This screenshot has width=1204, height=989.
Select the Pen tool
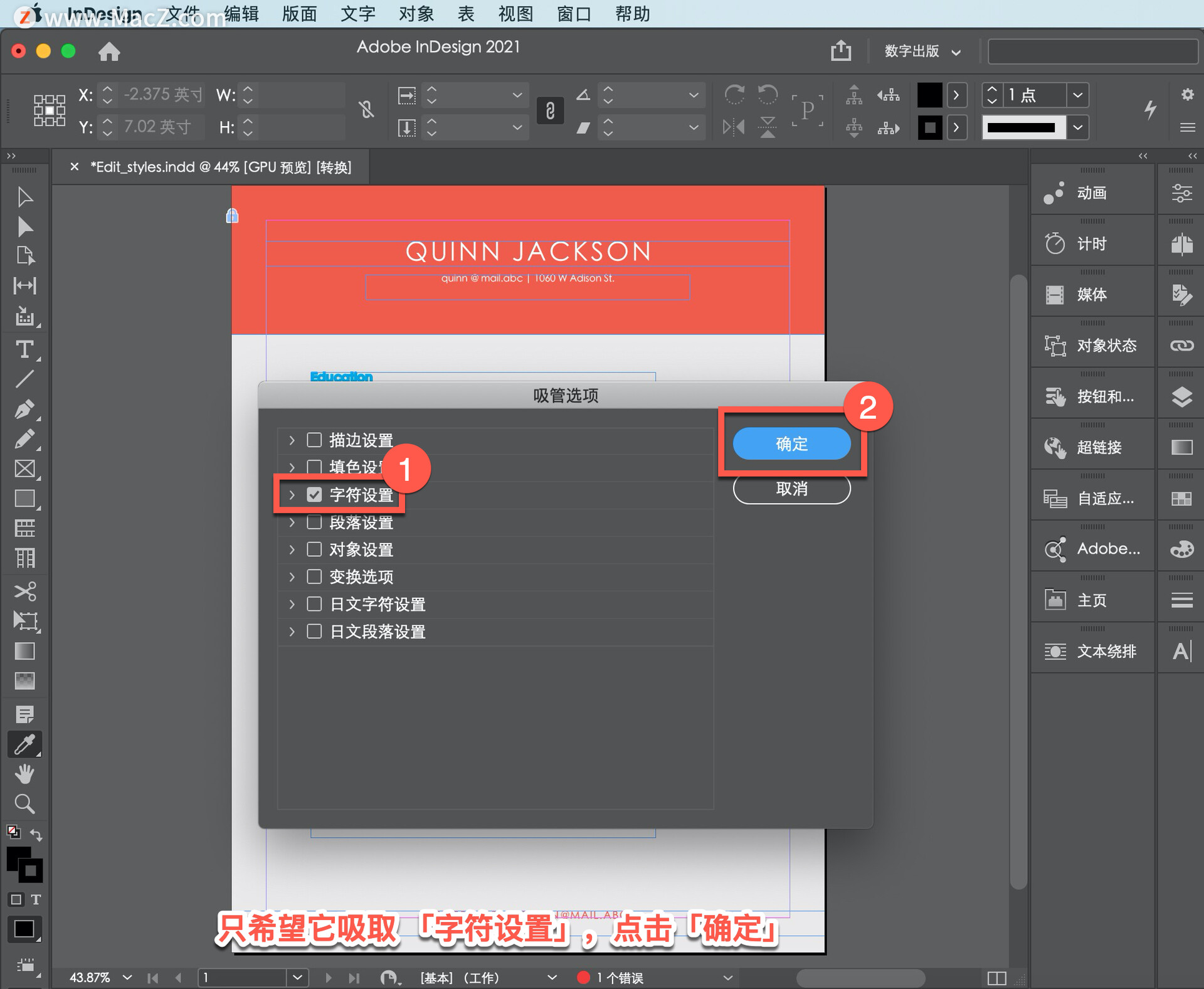24,409
